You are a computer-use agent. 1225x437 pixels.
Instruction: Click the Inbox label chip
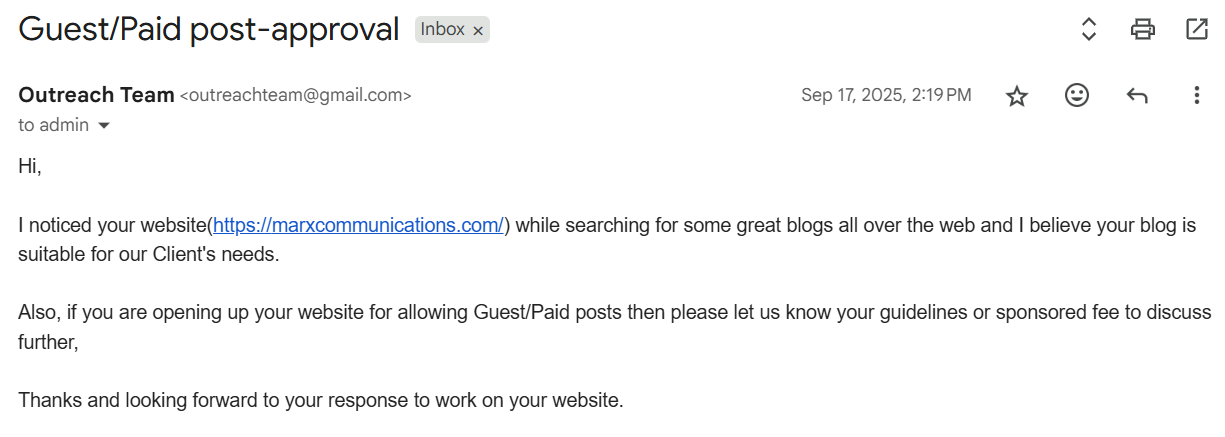pos(442,30)
